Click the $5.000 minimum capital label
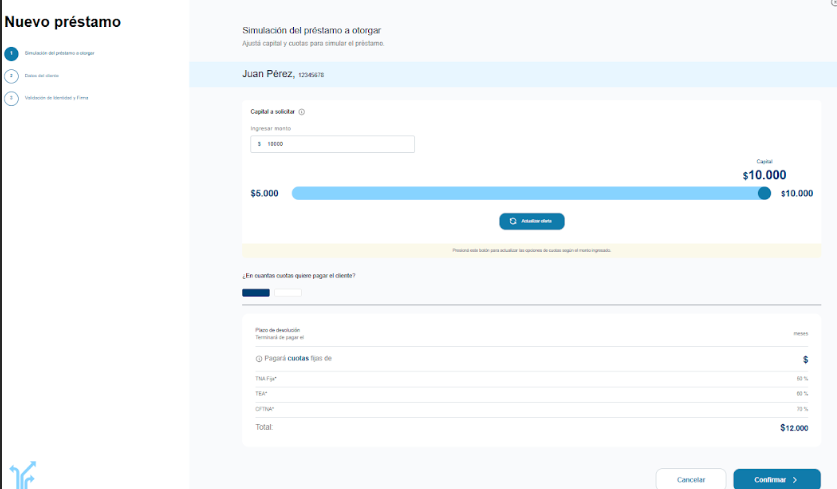Viewport: 837px width, 489px height. coord(264,193)
